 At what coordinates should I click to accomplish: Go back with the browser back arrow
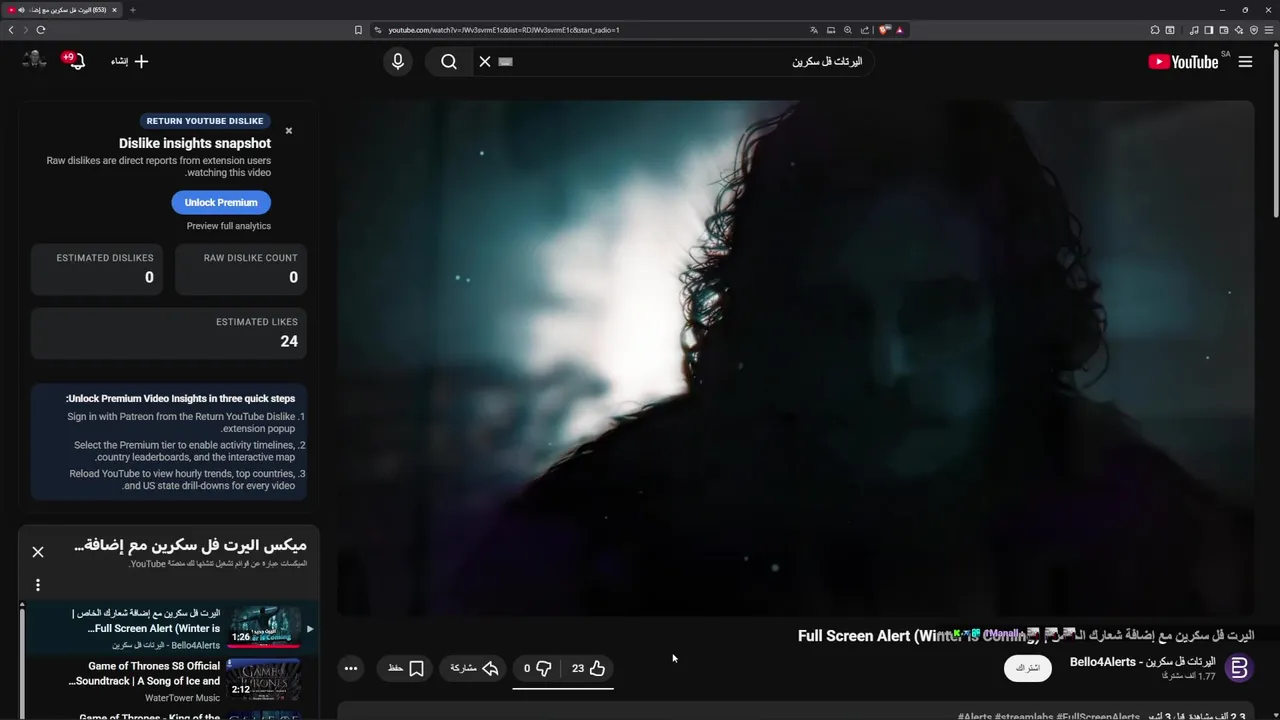[11, 30]
